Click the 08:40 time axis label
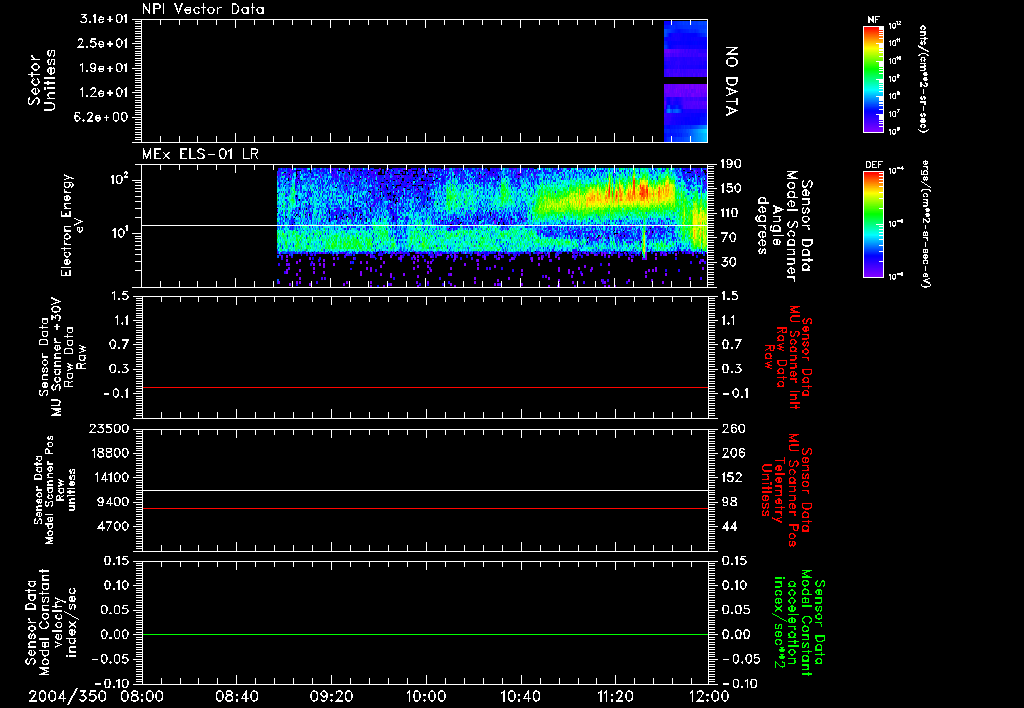 pyautogui.click(x=236, y=697)
